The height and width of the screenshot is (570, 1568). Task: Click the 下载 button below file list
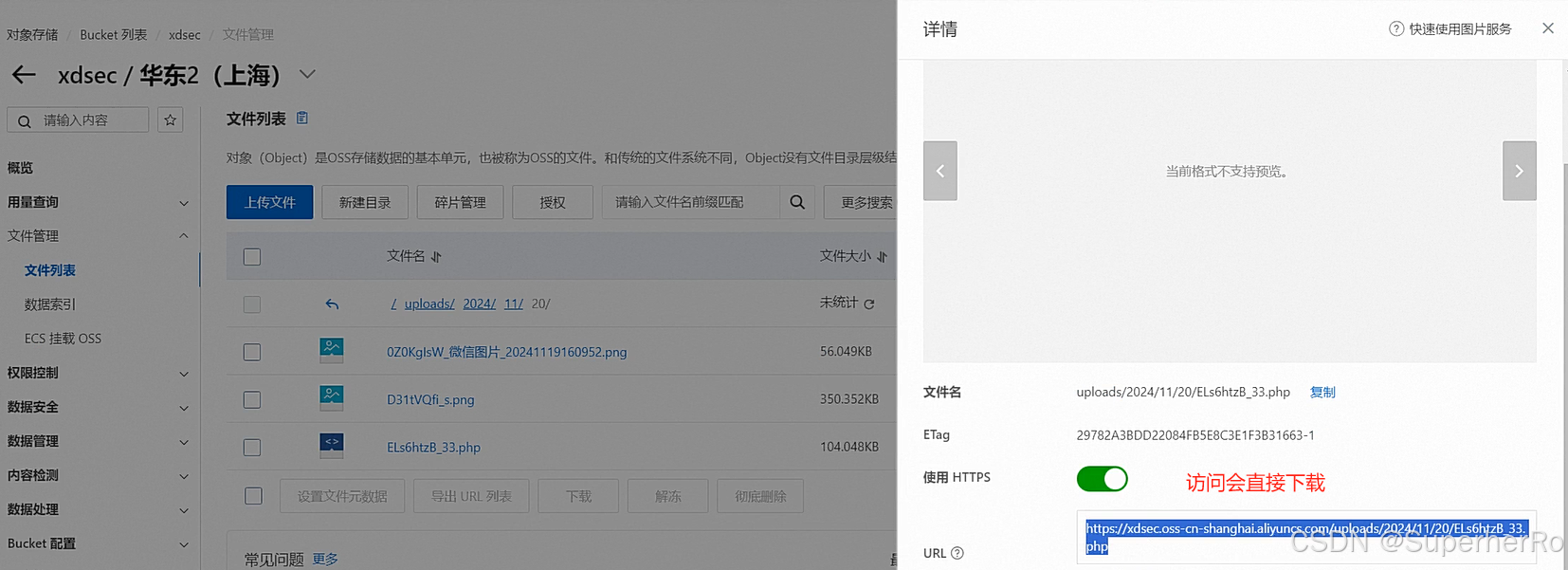click(x=578, y=496)
